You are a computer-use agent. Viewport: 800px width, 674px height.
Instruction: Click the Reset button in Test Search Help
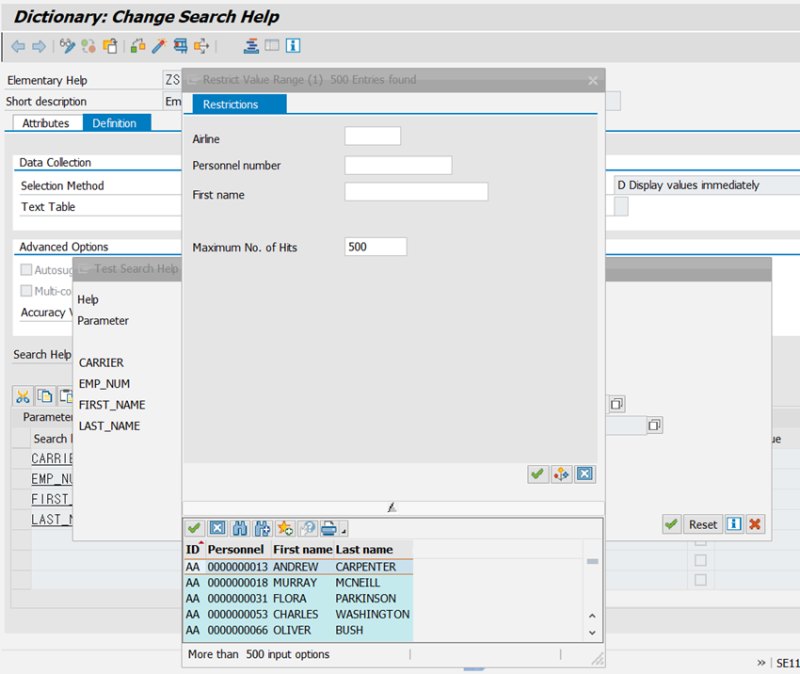click(703, 524)
